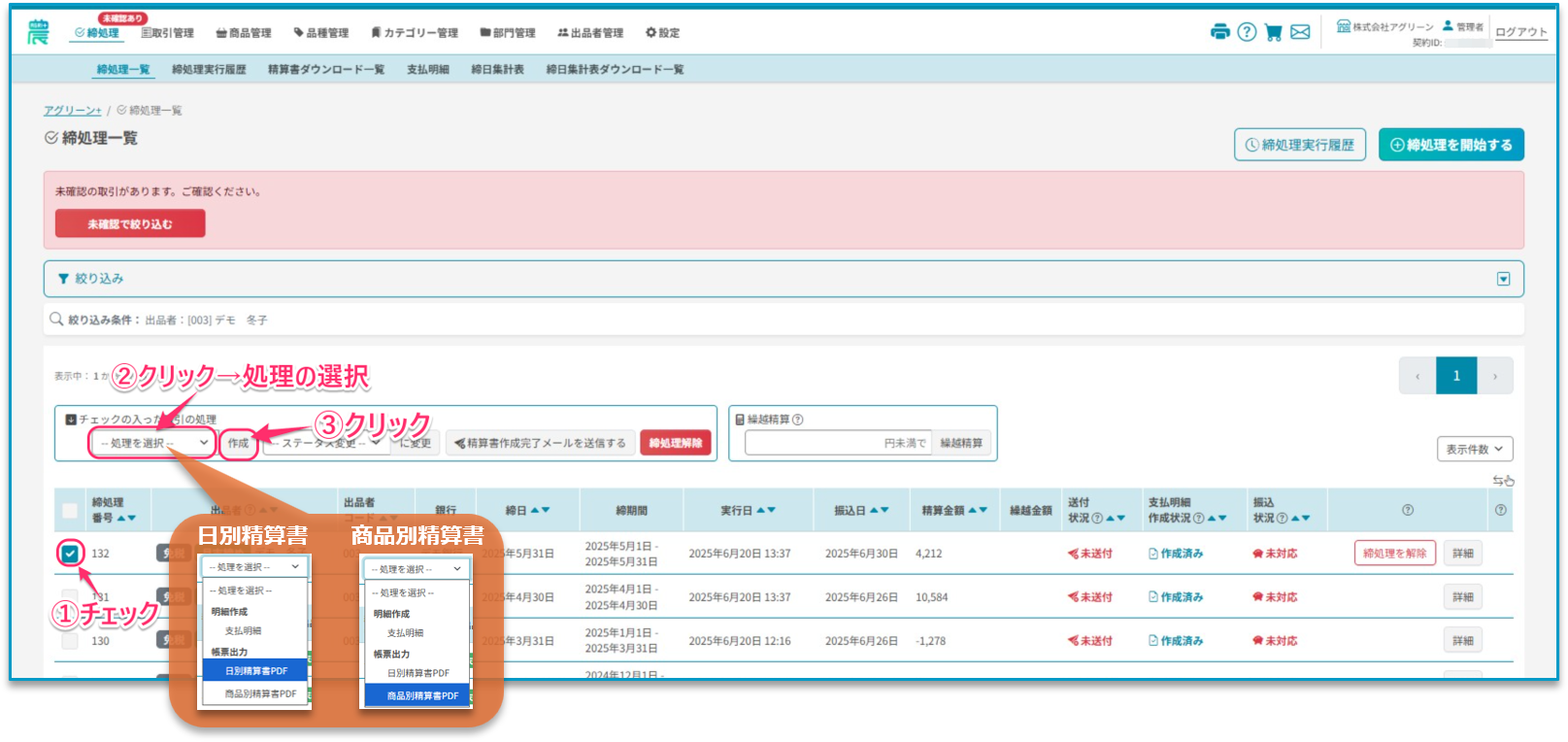
Task: Sort by 振込状況 column arrows
Action: (x=1301, y=518)
